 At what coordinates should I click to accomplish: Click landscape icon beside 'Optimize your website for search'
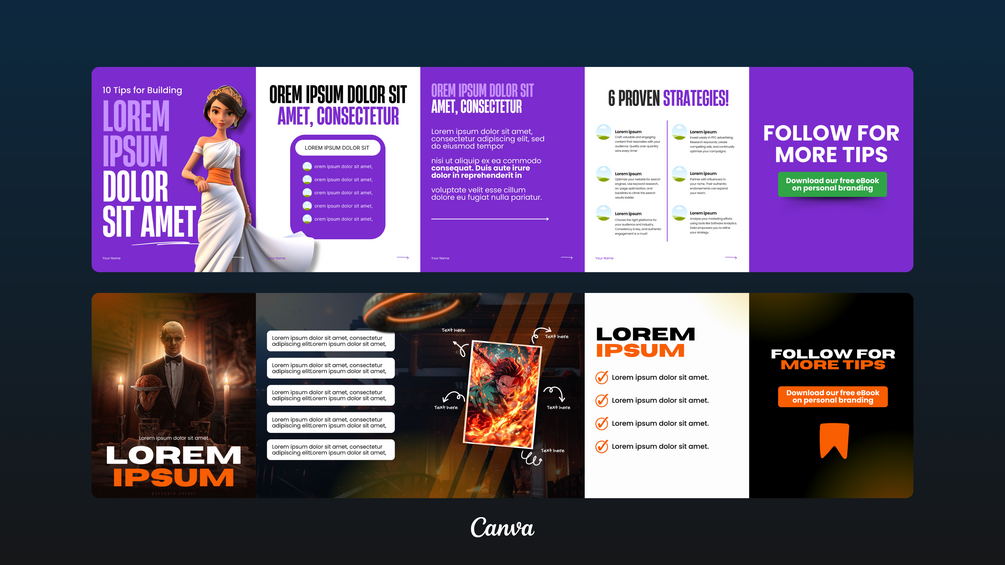pyautogui.click(x=603, y=174)
